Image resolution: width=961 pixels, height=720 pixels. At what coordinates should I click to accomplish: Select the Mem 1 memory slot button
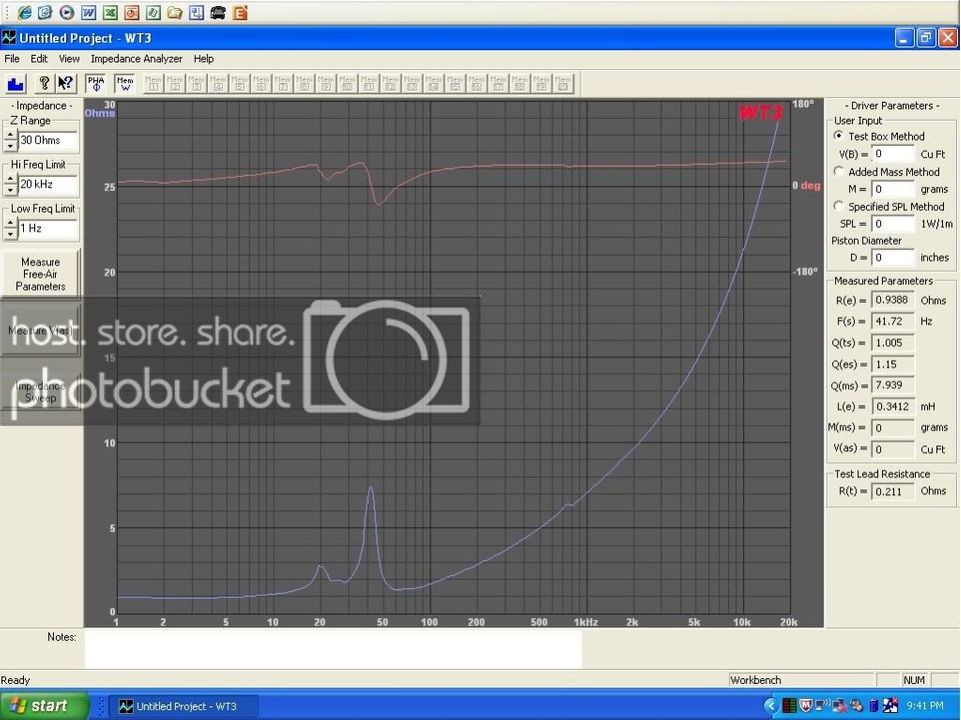coord(153,83)
